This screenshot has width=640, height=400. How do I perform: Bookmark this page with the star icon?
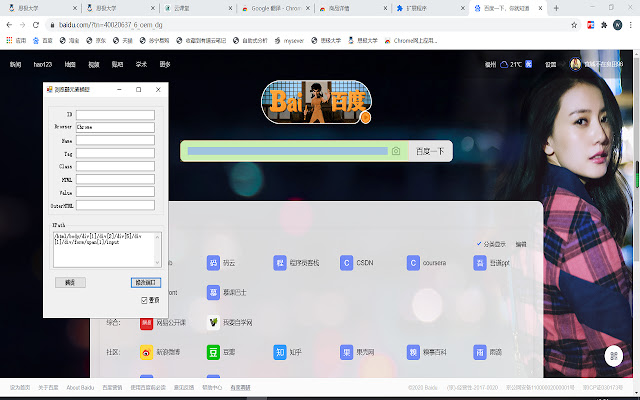574,25
